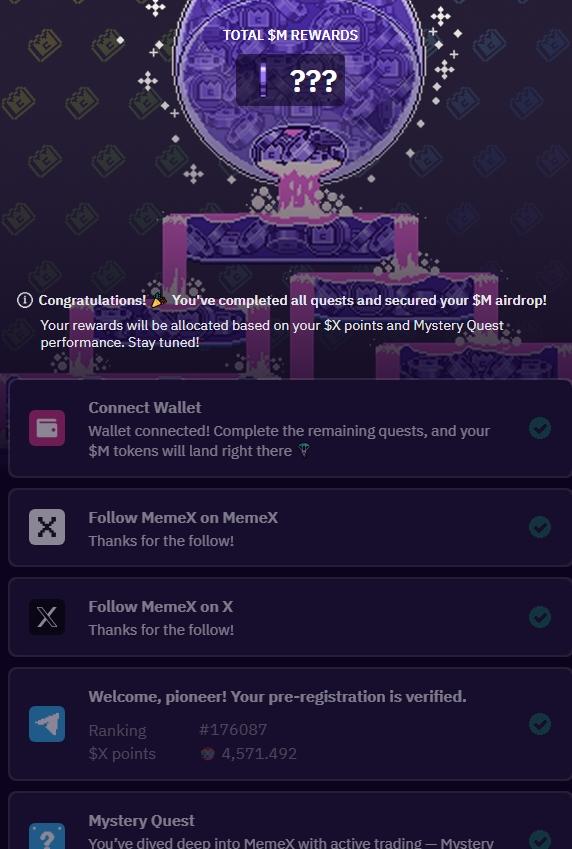Screen dimensions: 572x849
Task: Click the pink wallet icon
Action: 47,428
